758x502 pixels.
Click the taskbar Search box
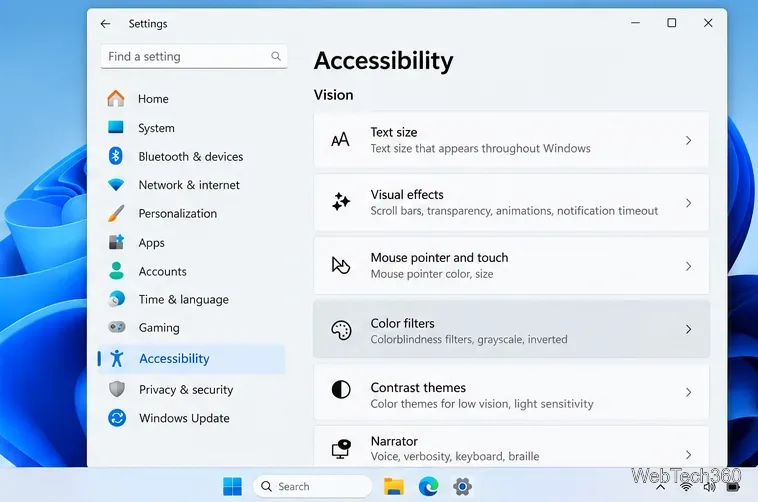[x=312, y=486]
